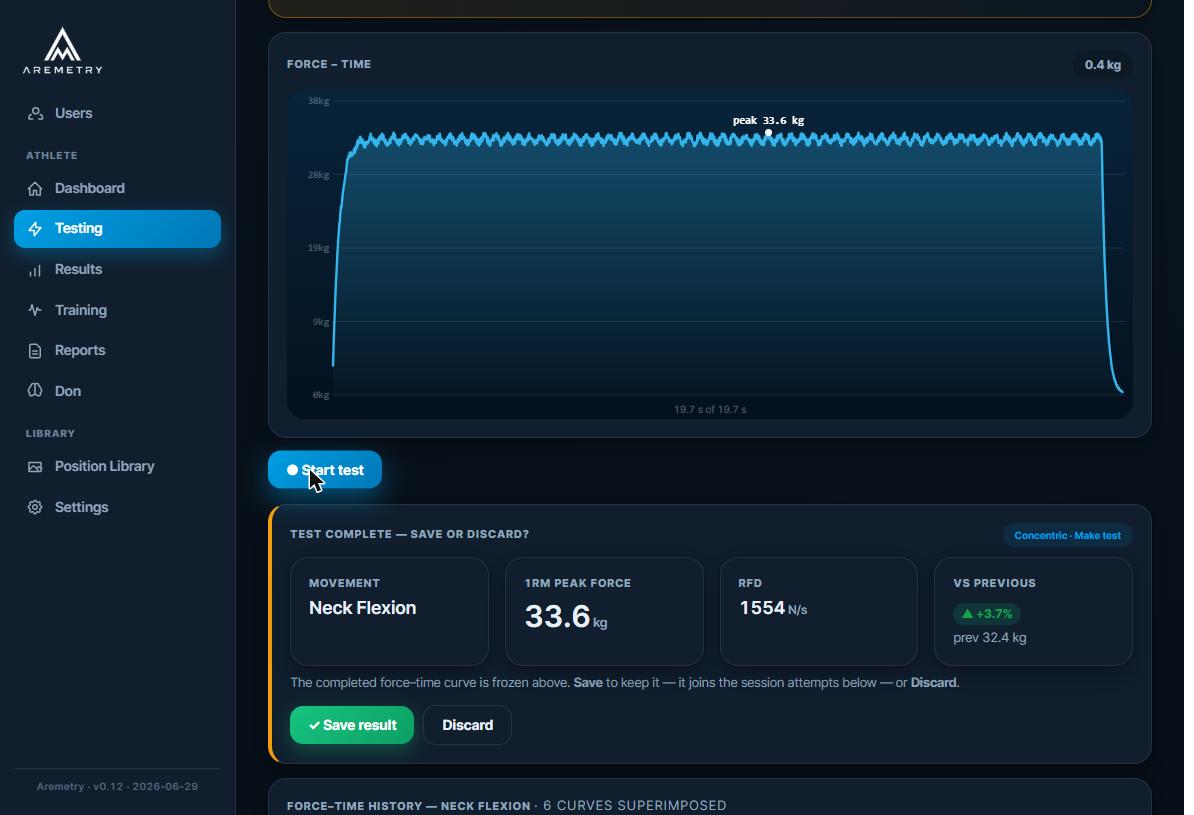Start a new test
Viewport: 1194px width, 815px height.
[x=324, y=470]
